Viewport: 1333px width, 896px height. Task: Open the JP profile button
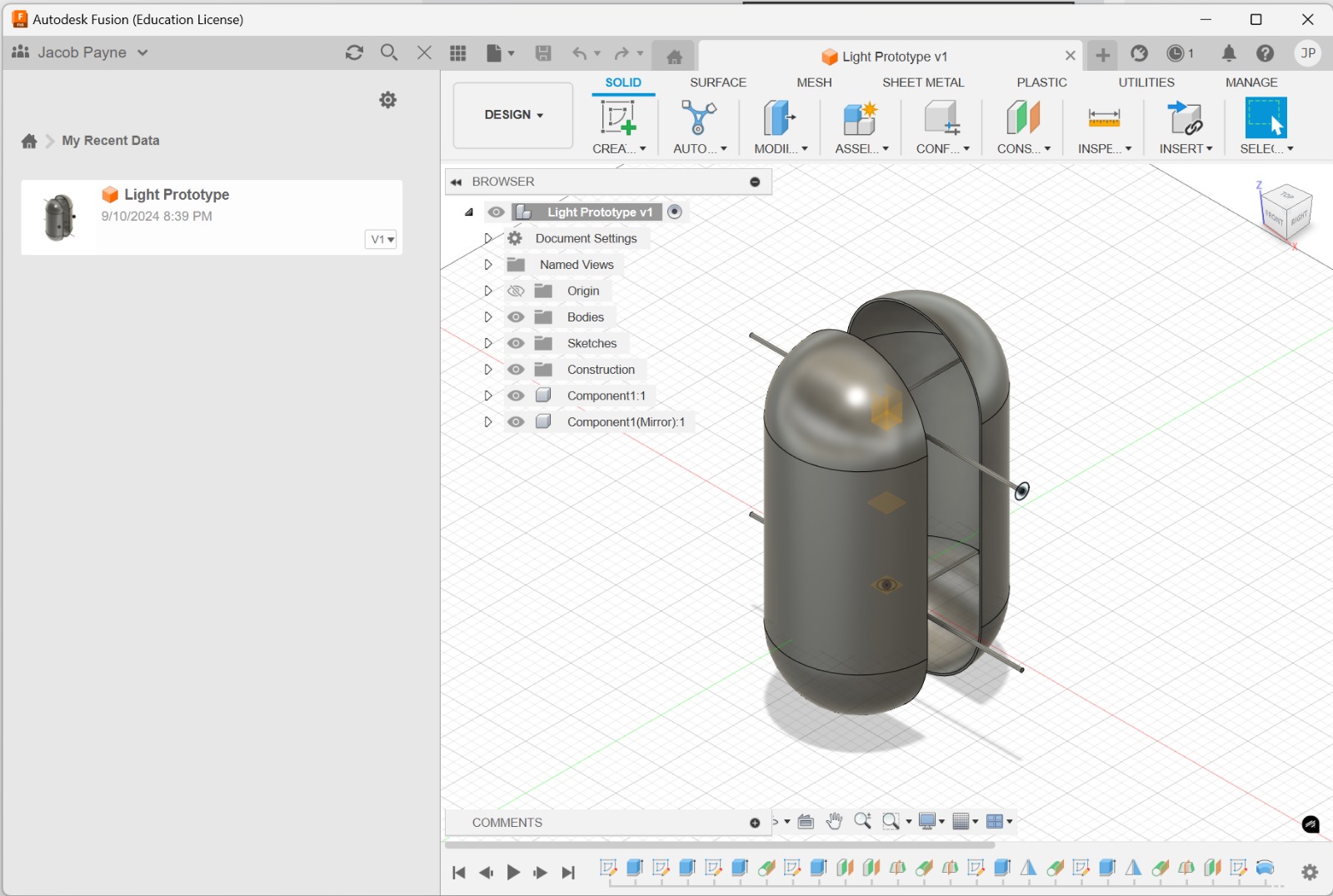pos(1308,53)
